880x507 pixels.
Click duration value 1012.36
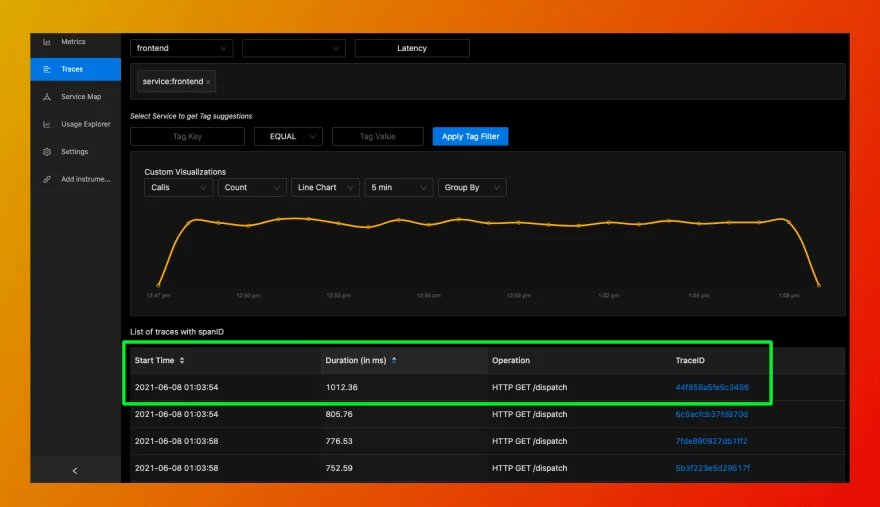click(x=341, y=387)
